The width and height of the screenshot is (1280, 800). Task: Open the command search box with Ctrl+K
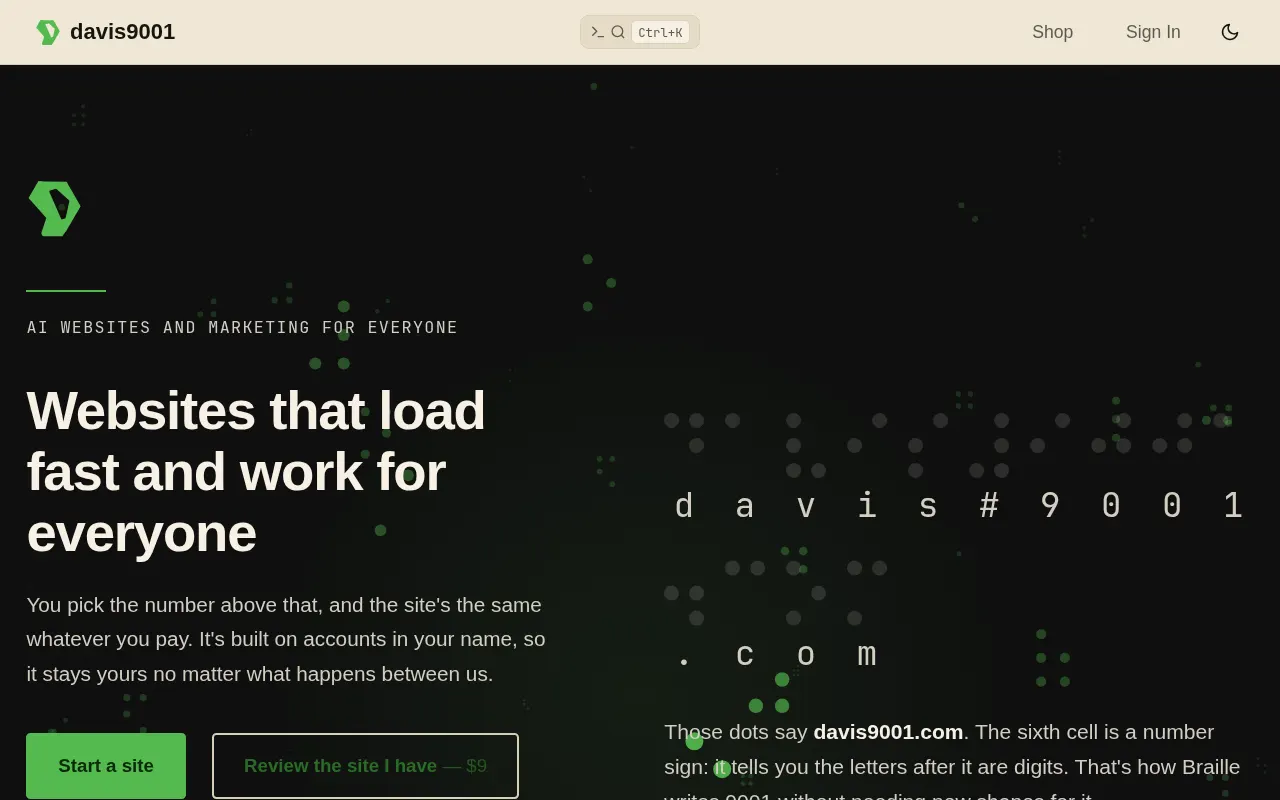640,32
